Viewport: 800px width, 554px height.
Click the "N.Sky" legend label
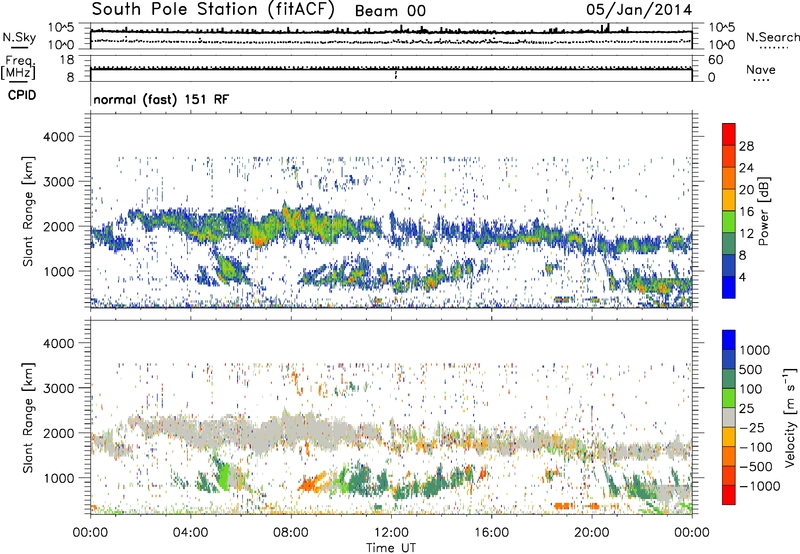coord(19,37)
